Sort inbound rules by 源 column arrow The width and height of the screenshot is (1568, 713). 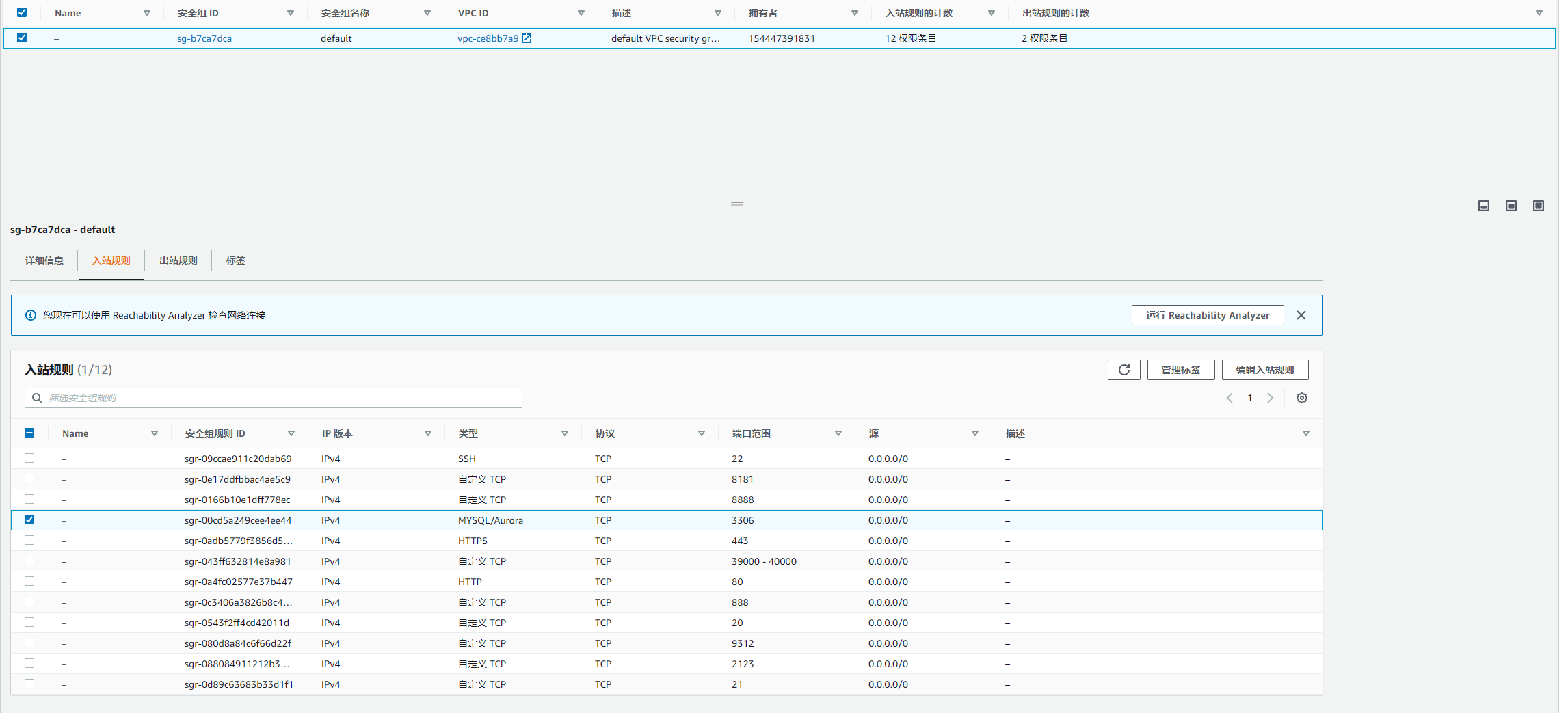click(975, 433)
